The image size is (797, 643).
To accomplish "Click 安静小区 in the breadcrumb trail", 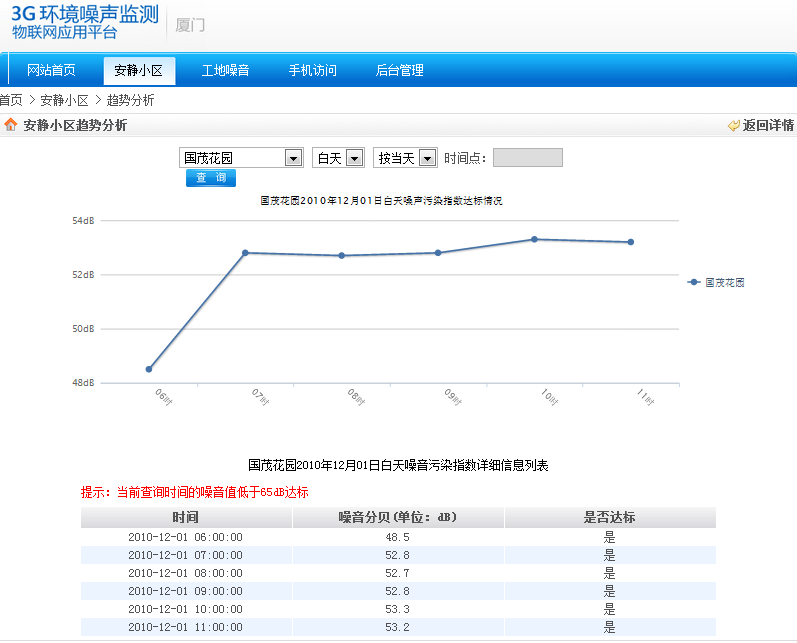I will (x=64, y=100).
